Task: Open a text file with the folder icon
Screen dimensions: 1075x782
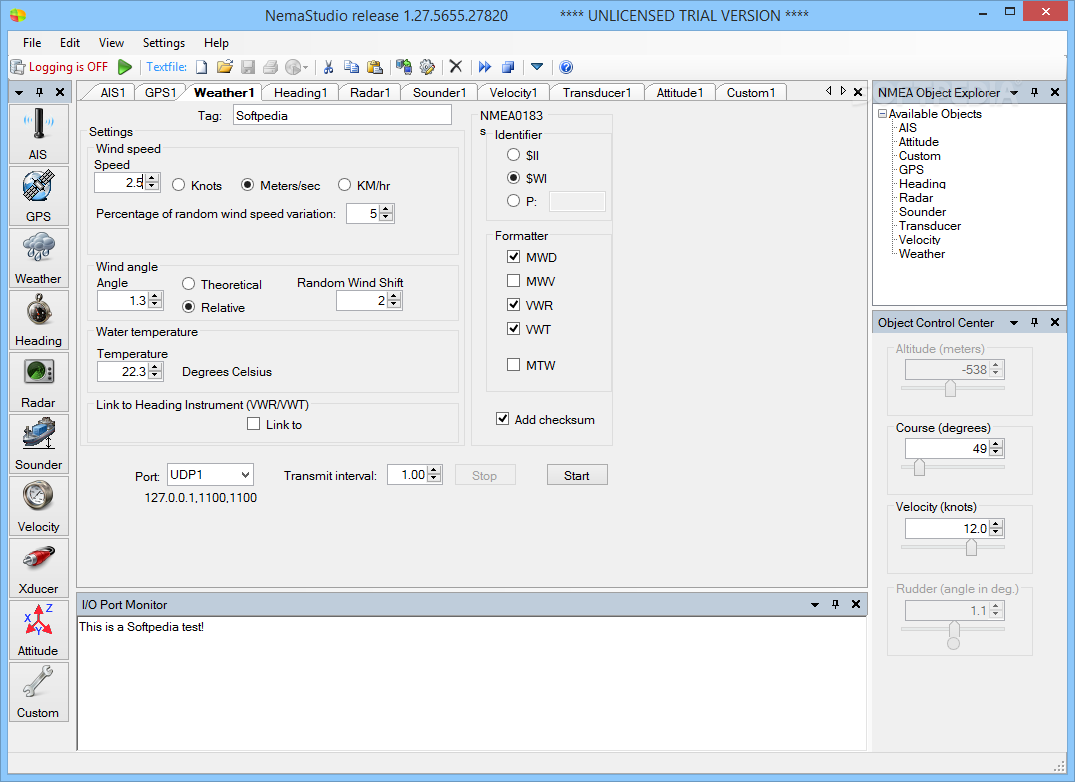Action: [x=225, y=67]
